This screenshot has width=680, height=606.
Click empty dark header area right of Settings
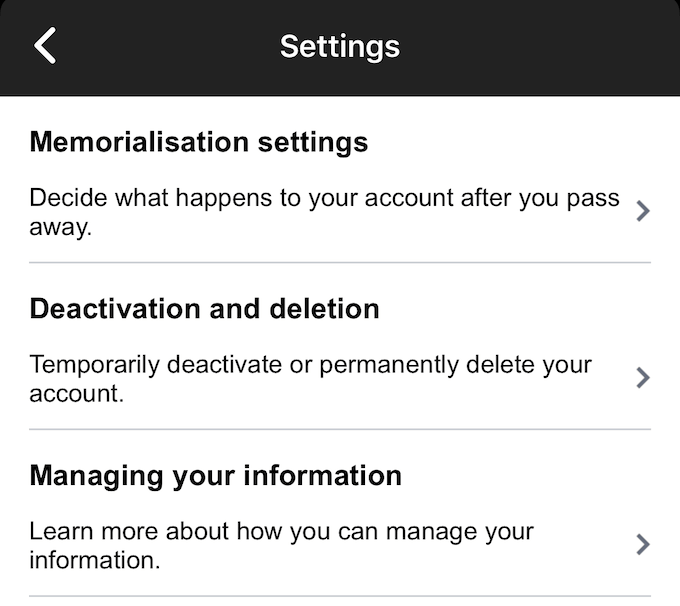click(x=540, y=46)
